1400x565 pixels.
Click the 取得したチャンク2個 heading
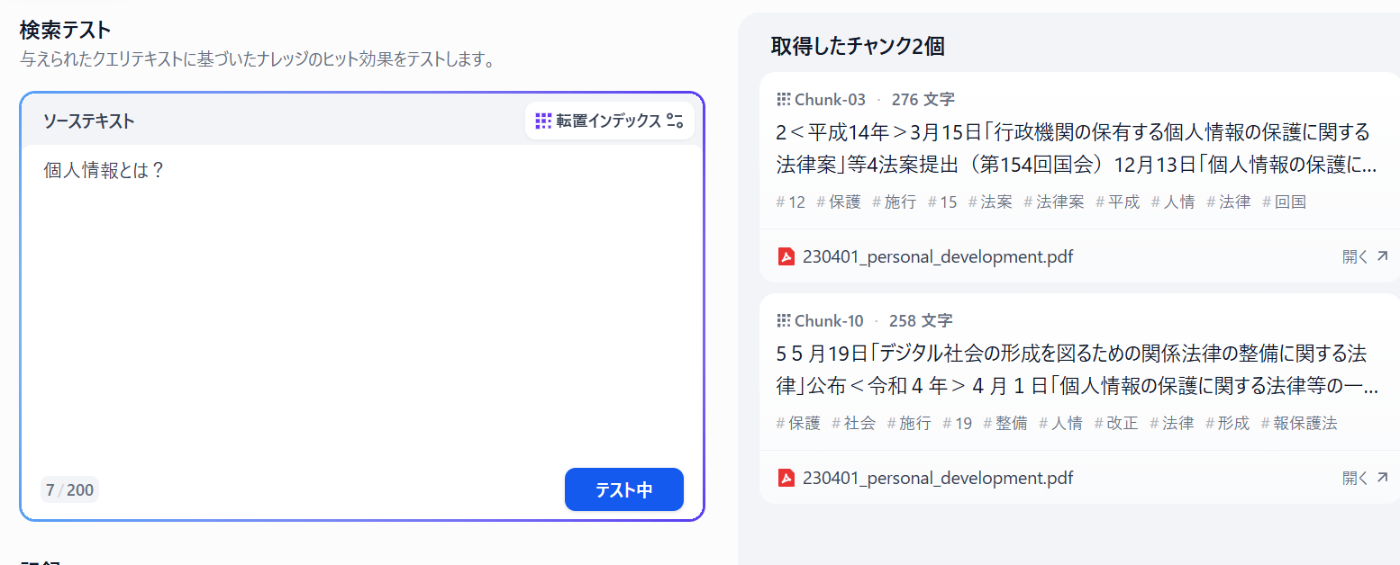tap(858, 46)
